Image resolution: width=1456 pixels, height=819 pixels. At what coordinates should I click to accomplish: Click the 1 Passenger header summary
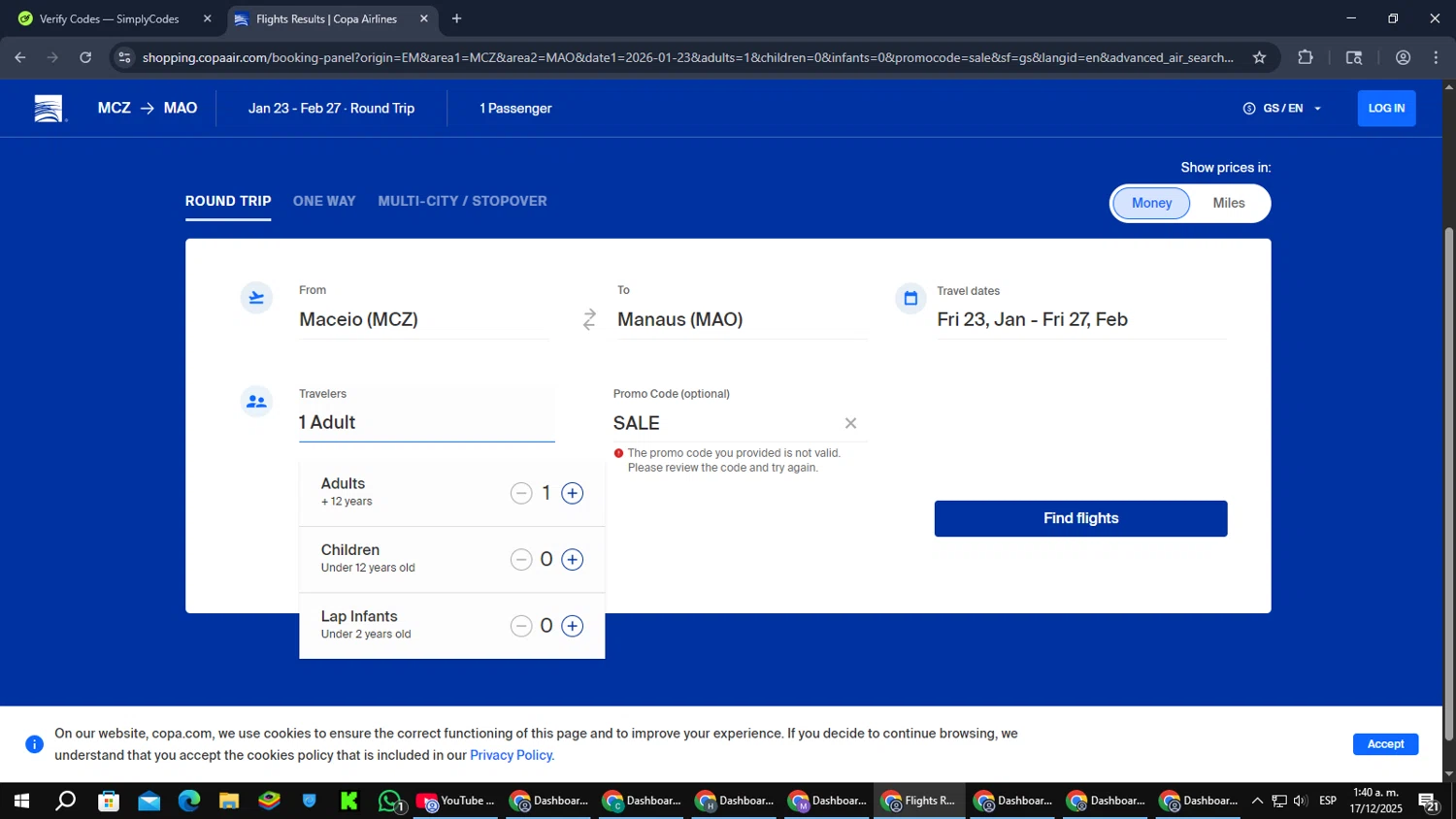coord(515,109)
